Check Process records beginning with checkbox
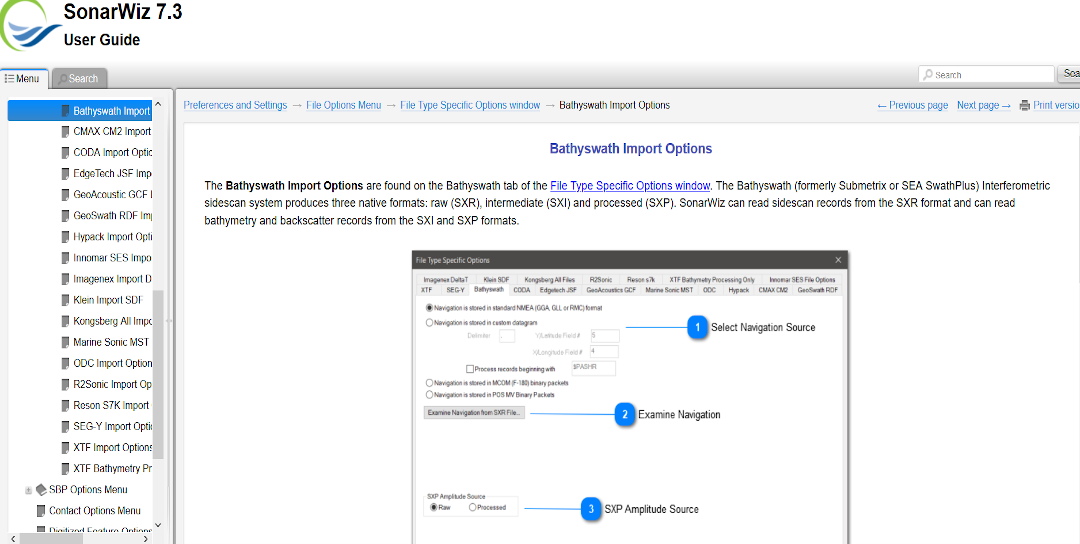The image size is (1080, 544). (x=470, y=369)
